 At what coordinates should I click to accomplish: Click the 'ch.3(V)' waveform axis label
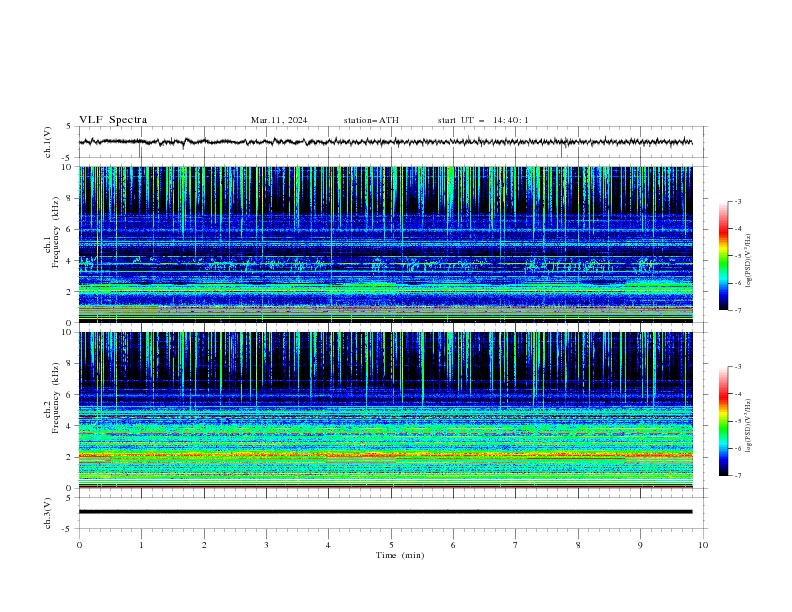(48, 513)
